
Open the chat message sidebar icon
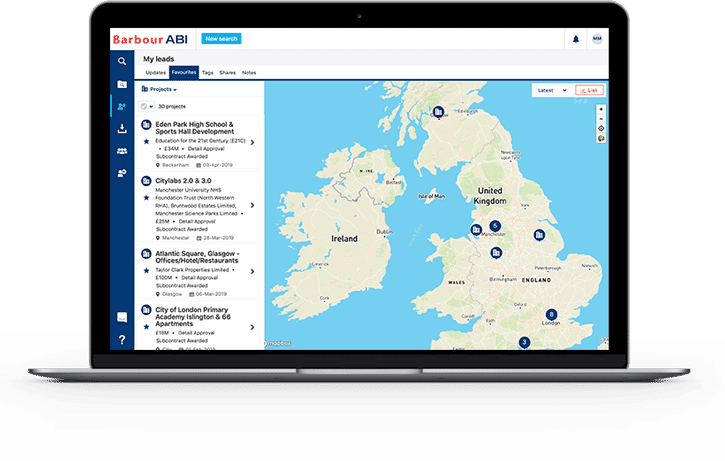click(x=122, y=317)
